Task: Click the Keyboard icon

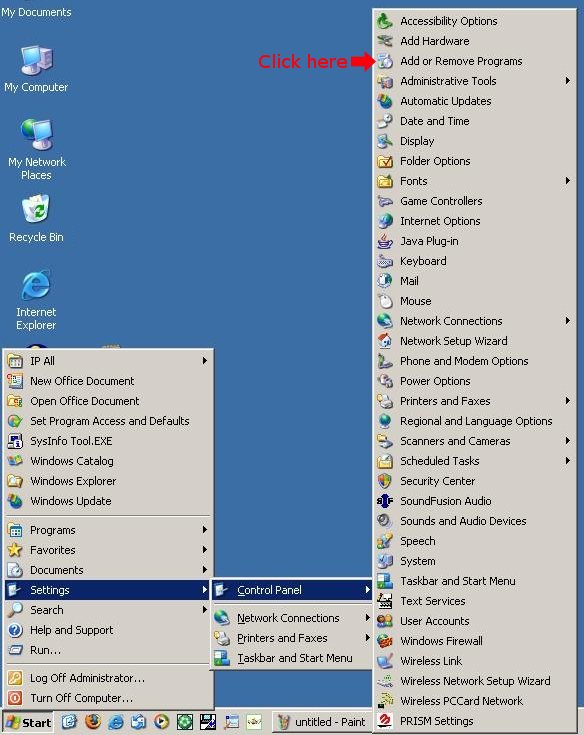Action: [x=385, y=261]
